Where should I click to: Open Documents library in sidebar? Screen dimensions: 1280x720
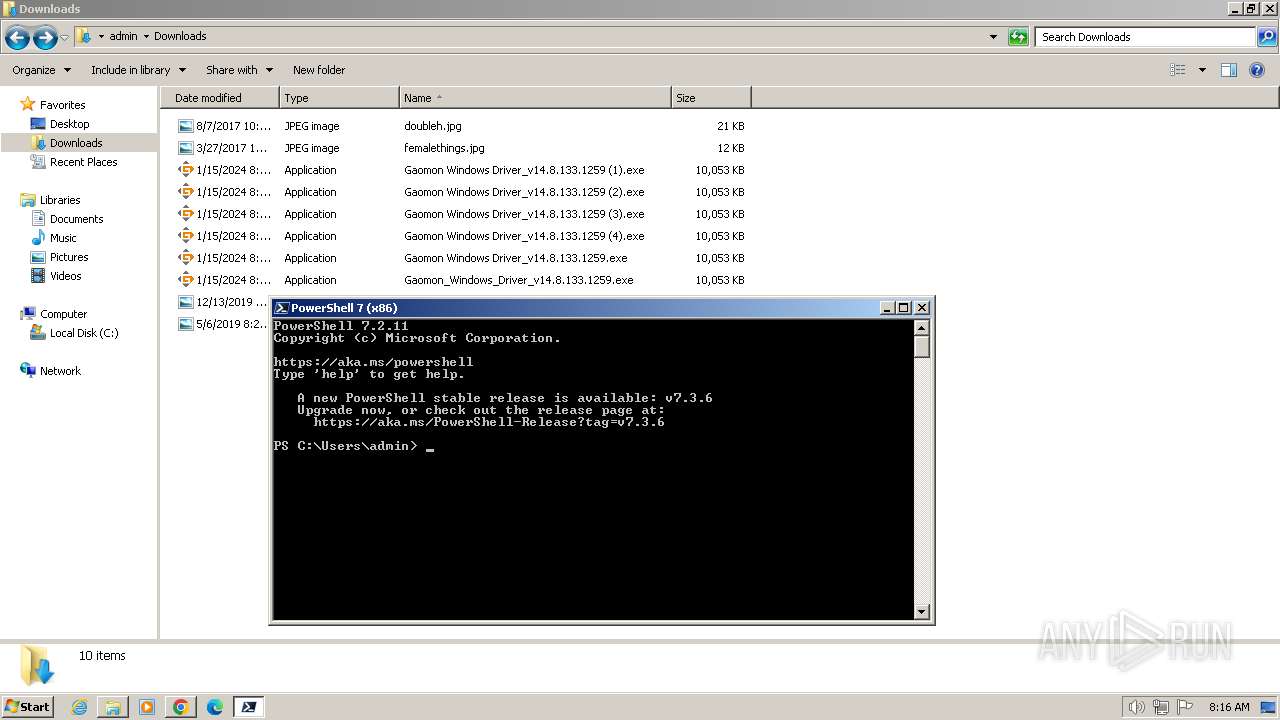point(76,219)
